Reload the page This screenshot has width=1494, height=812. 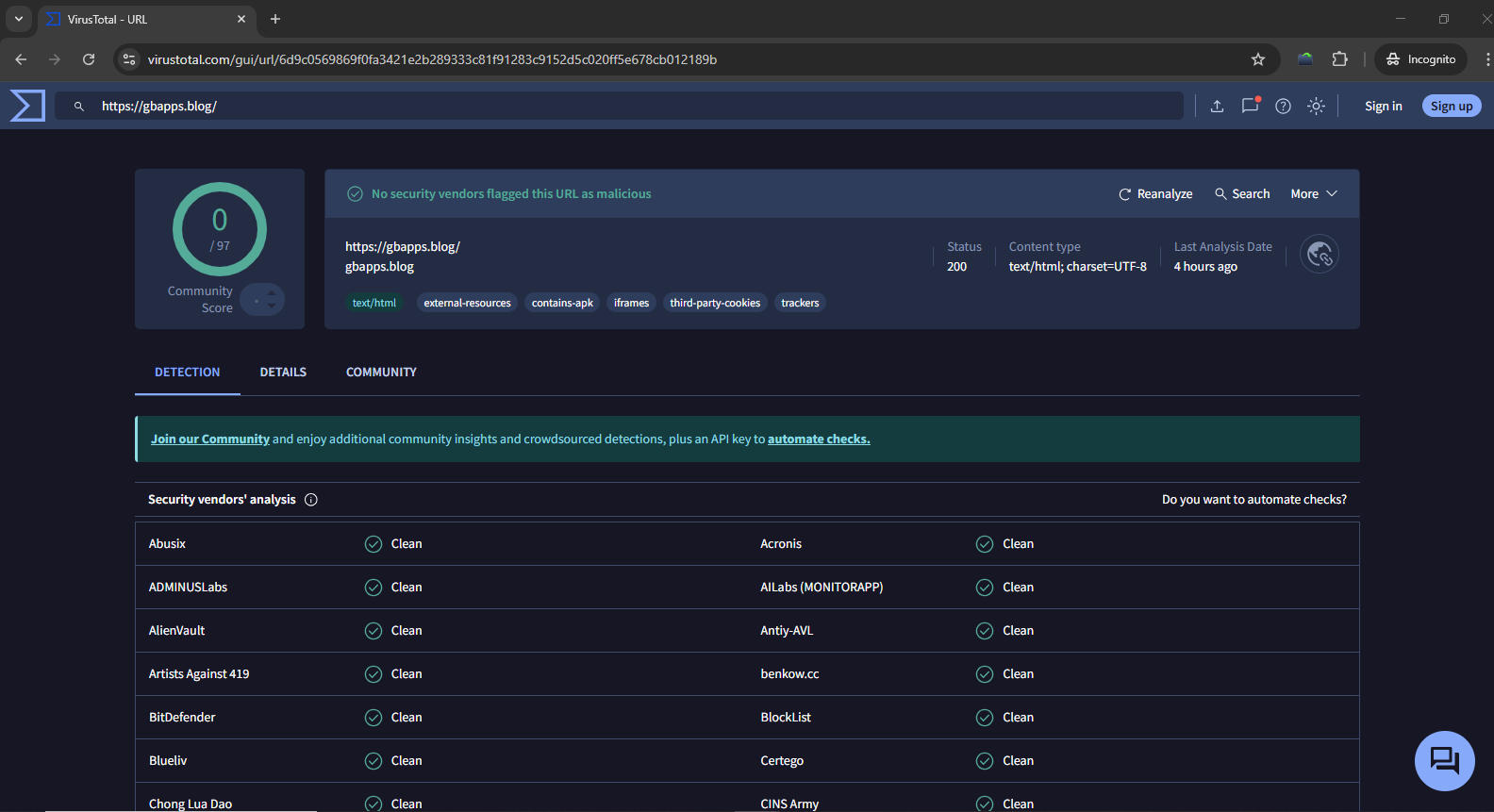click(x=89, y=59)
